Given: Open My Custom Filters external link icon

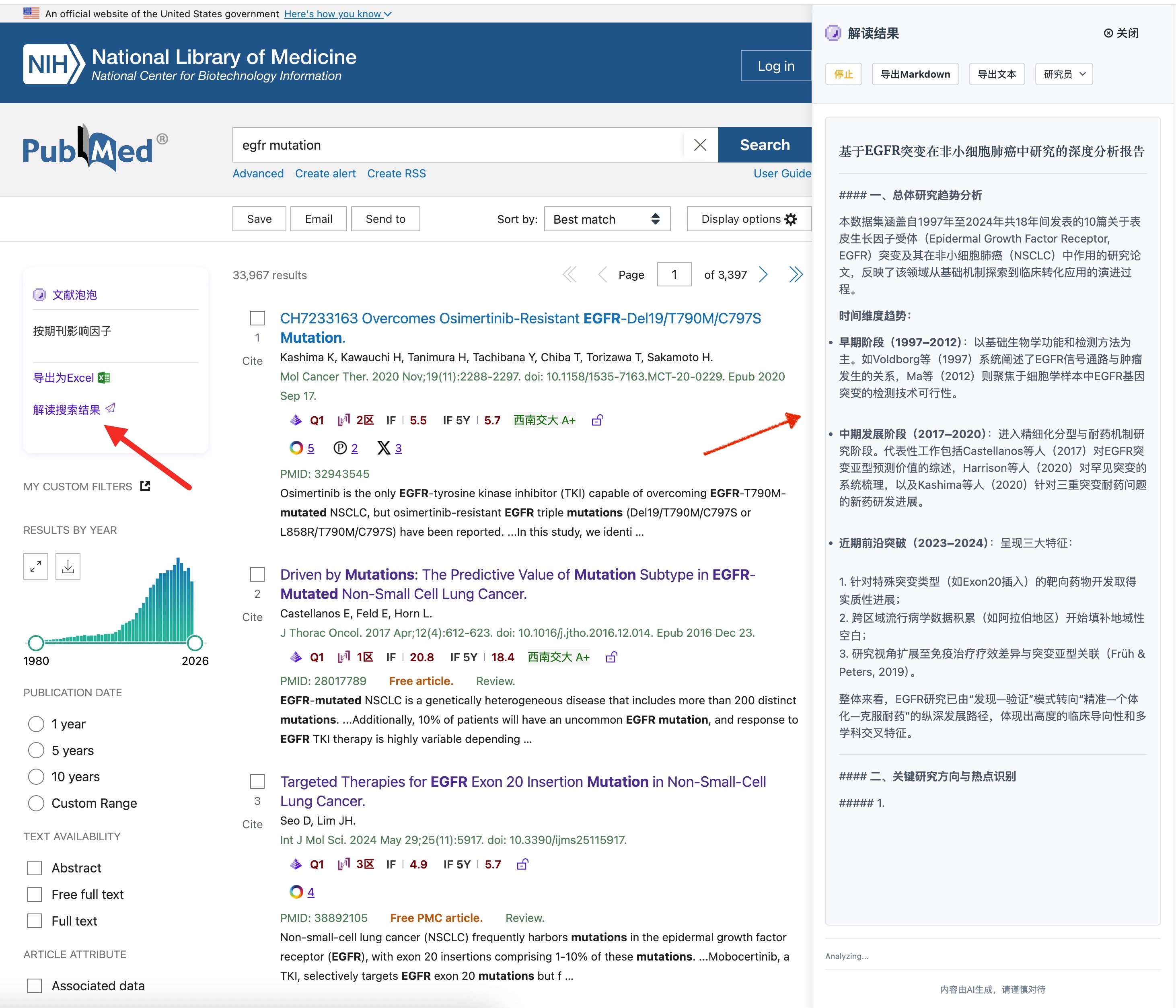Looking at the screenshot, I should click(x=145, y=486).
